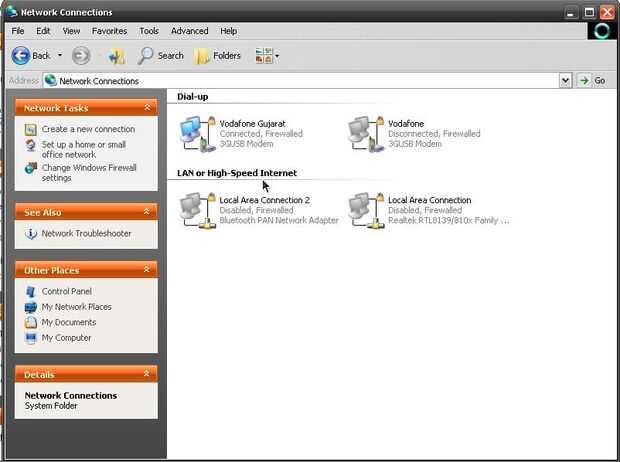Open My Network Places link

76,307
